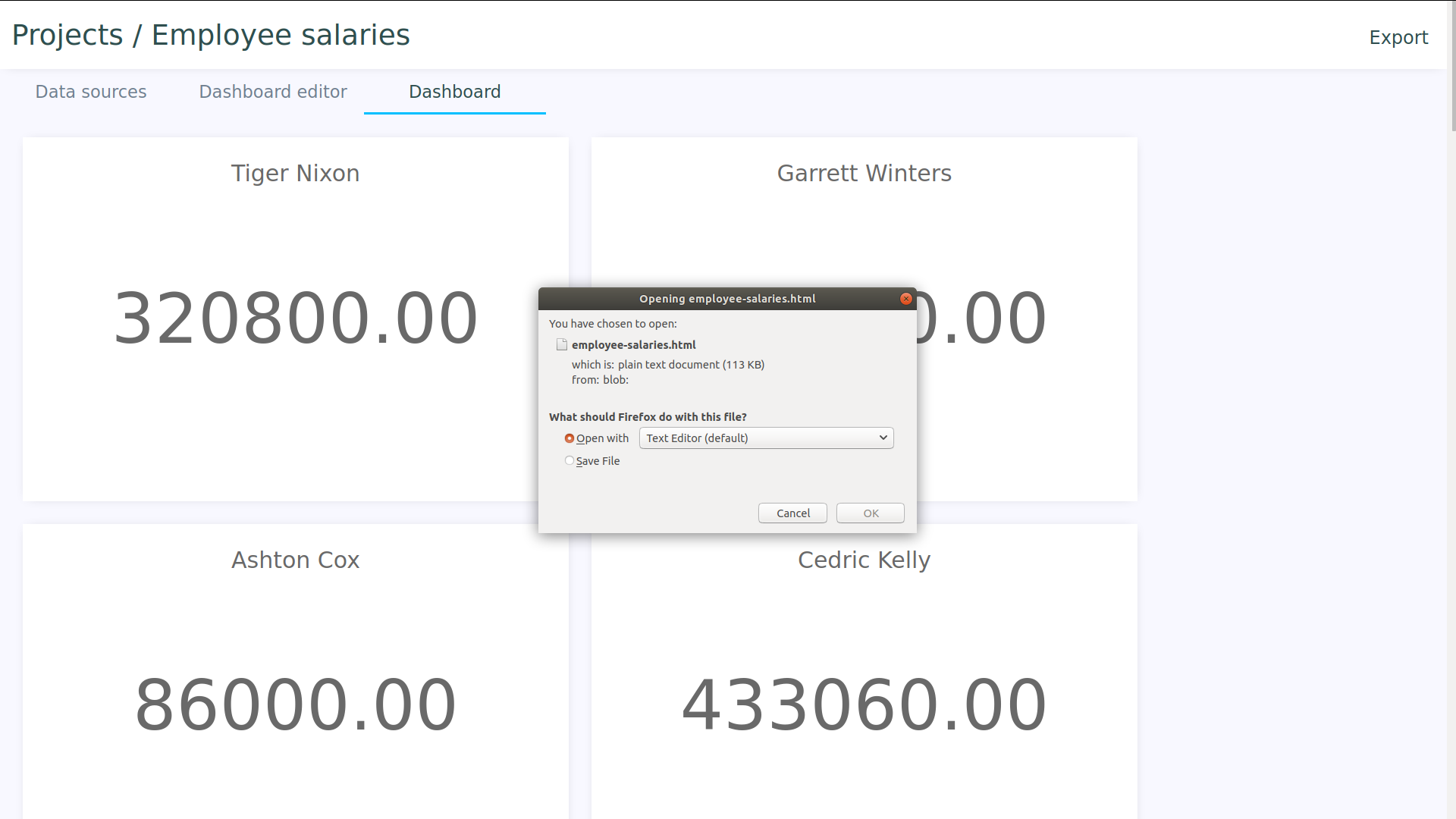
Task: Switch to the Data sources tab
Action: click(x=91, y=92)
